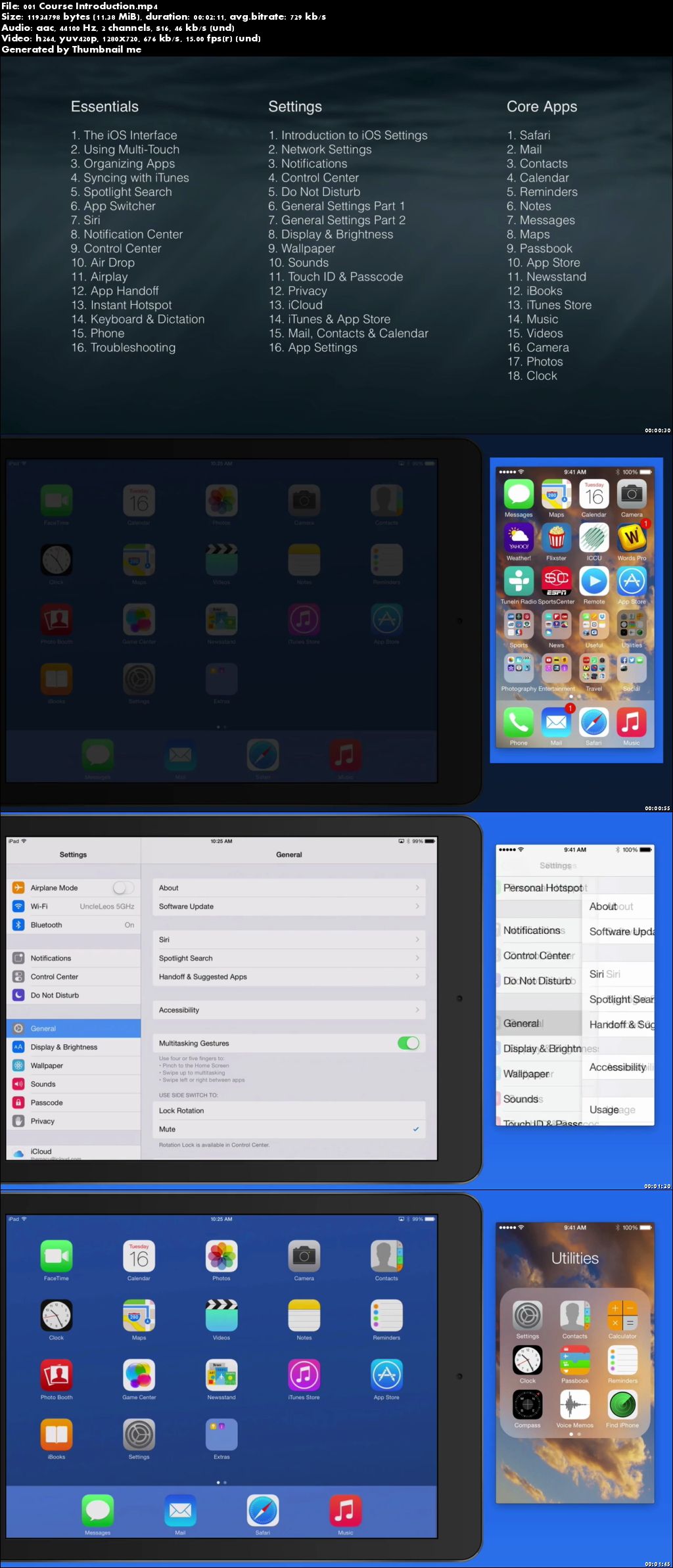This screenshot has height=1568, width=673.
Task: Open Newsstand on the bright iPad home screen
Action: click(221, 1375)
